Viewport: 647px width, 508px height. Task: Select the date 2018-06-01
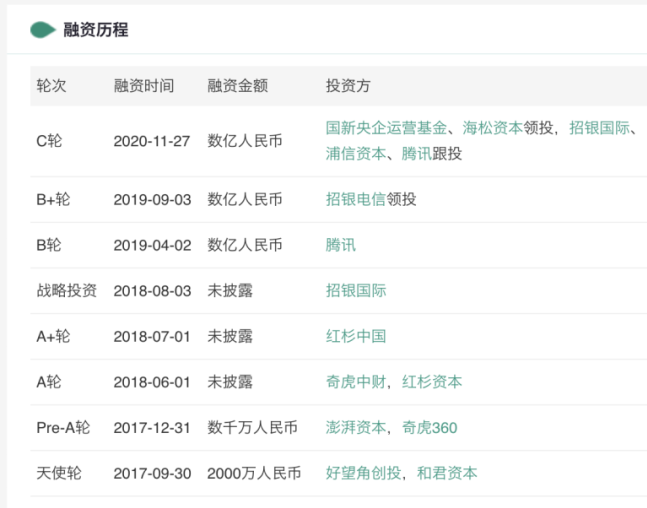[151, 382]
